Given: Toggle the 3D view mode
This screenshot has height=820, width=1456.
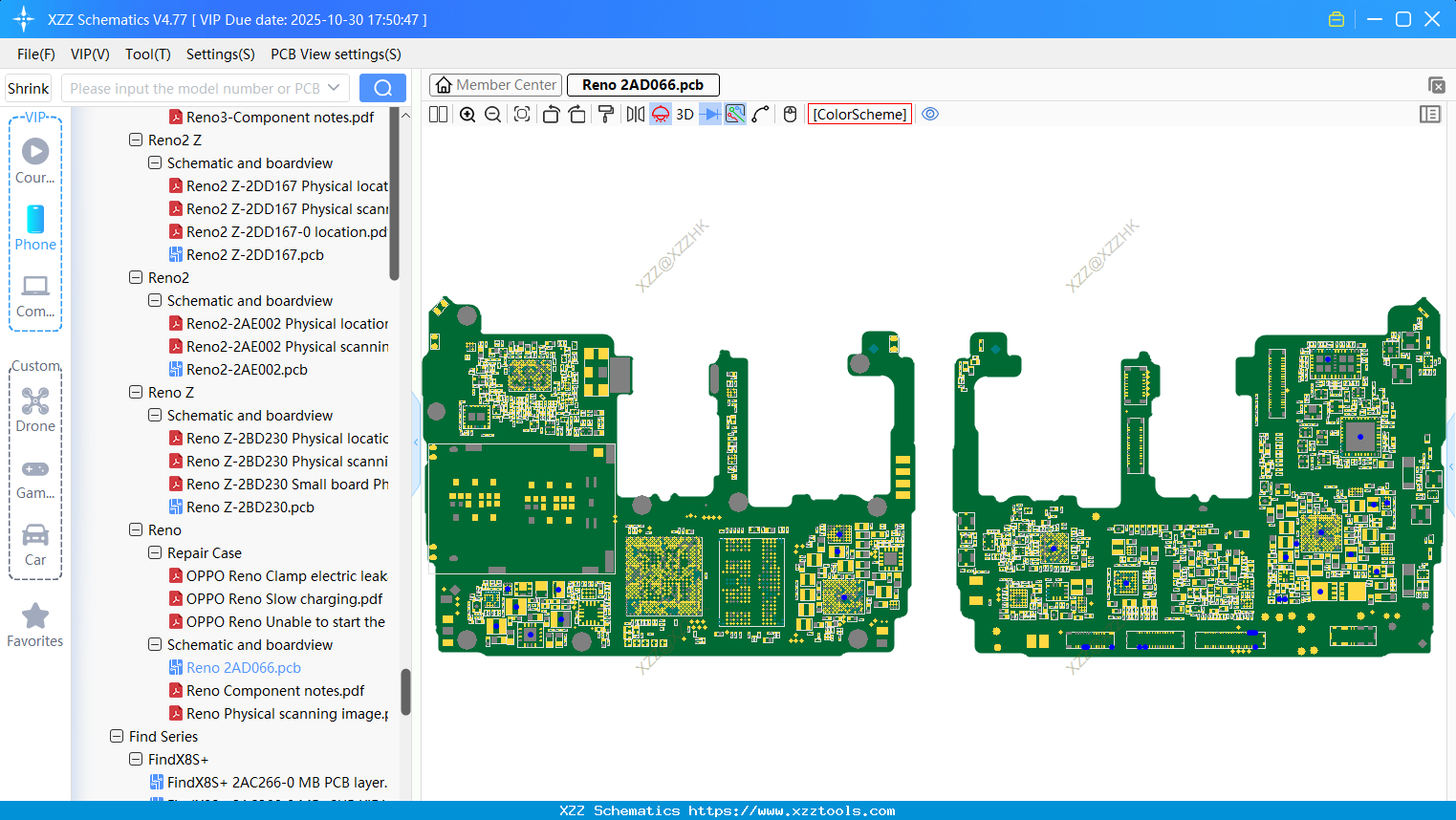Looking at the screenshot, I should click(x=685, y=115).
